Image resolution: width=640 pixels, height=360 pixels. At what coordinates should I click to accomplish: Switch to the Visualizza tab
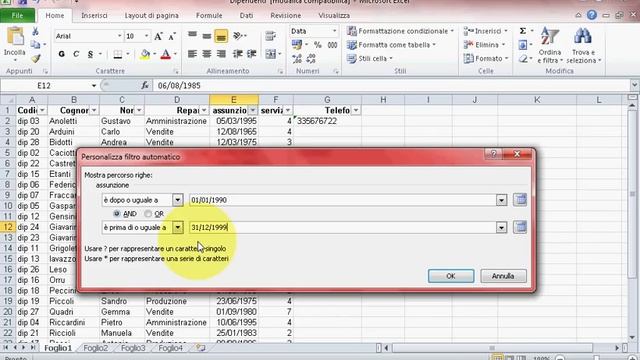click(334, 16)
